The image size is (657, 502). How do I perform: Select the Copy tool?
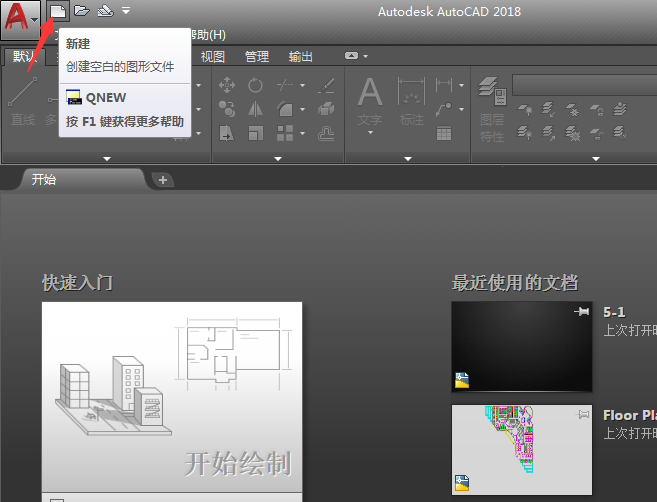(227, 109)
